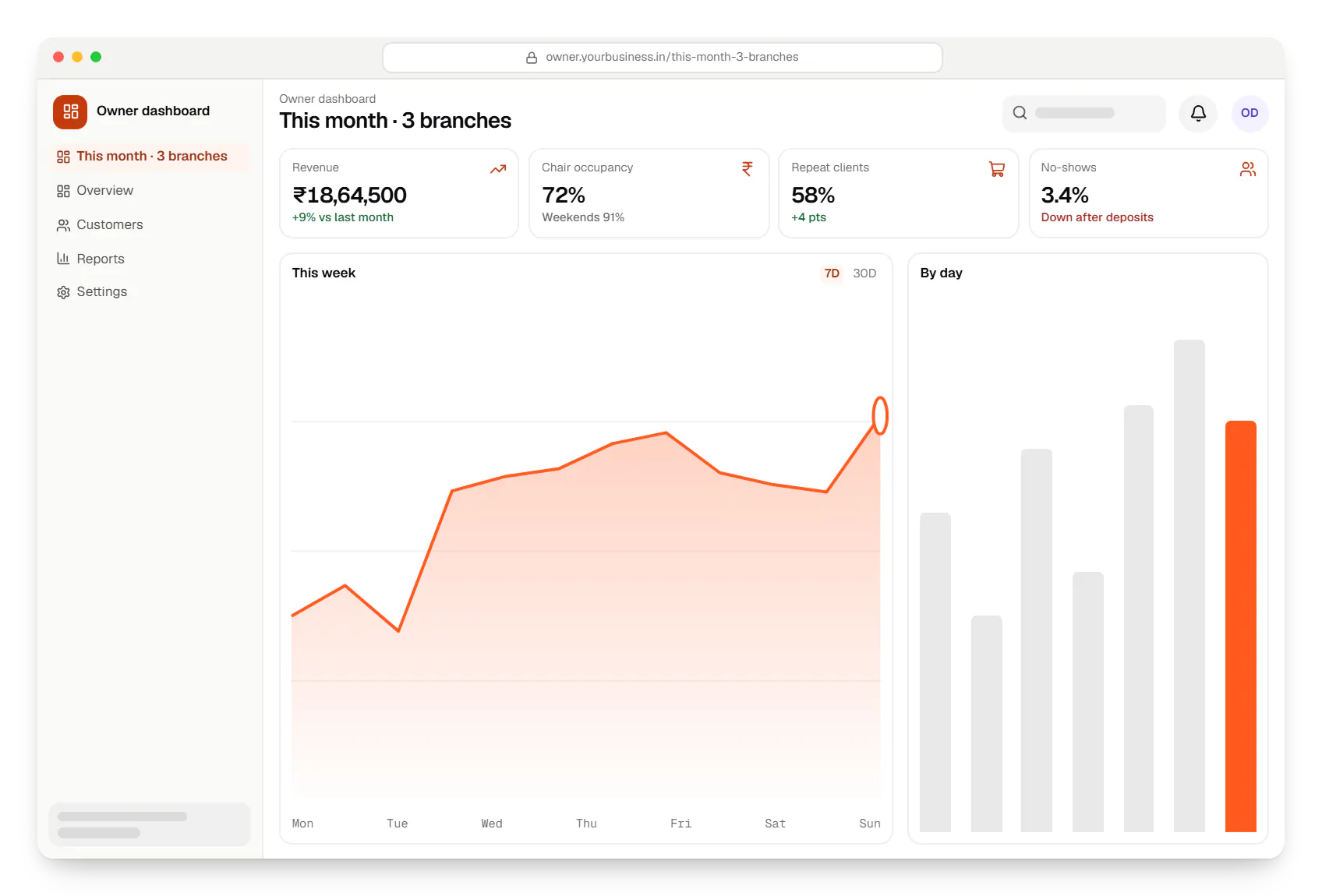
Task: Select This month · 3 branches nav item
Action: [150, 157]
